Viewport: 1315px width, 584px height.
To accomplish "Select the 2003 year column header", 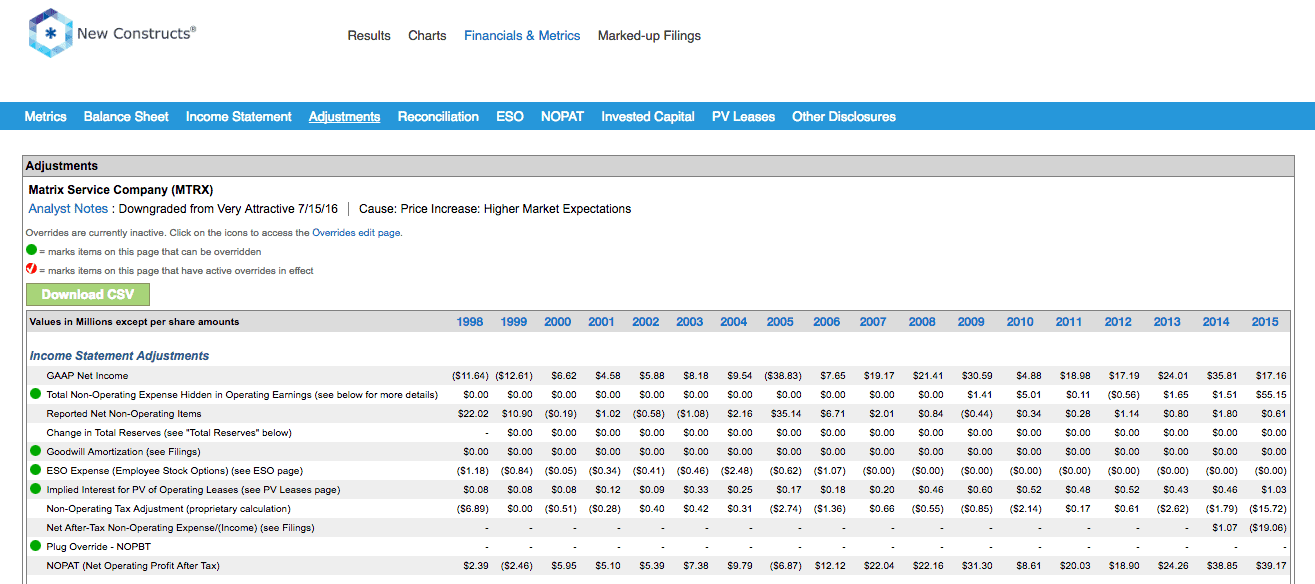I will (x=690, y=322).
